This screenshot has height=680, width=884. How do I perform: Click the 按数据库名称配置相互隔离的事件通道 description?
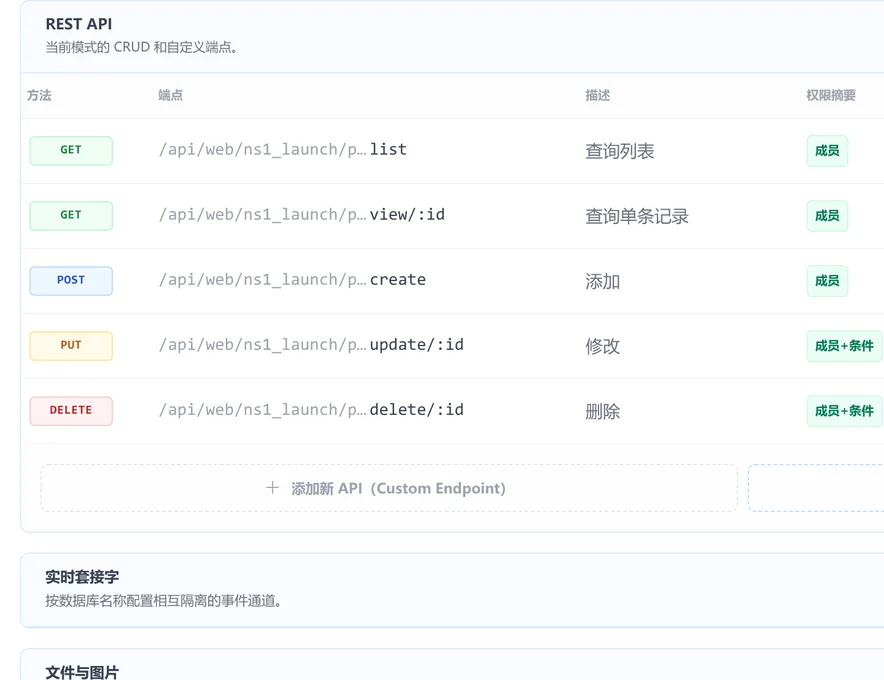coord(163,601)
